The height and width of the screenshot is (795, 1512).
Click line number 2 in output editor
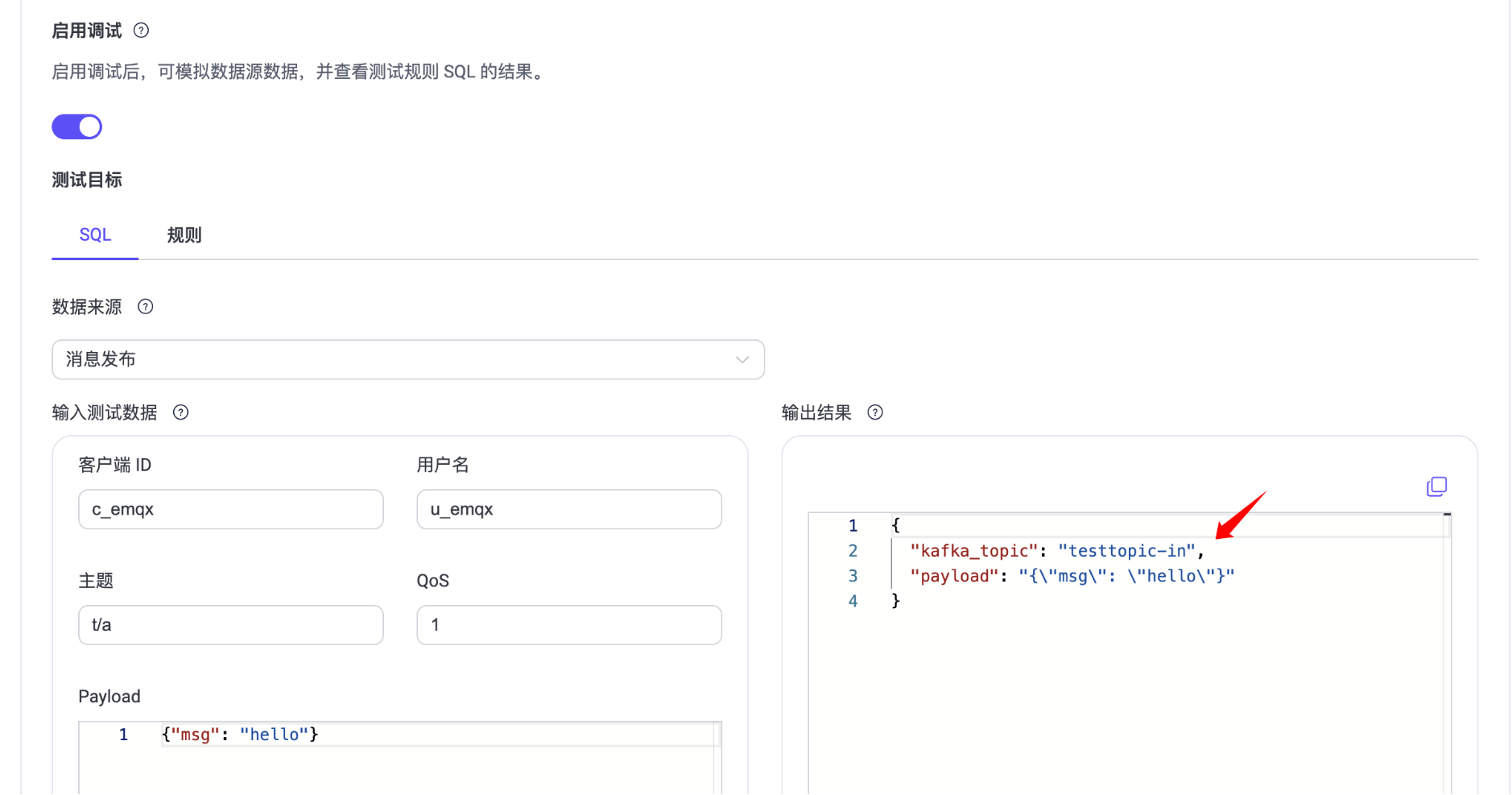[853, 551]
